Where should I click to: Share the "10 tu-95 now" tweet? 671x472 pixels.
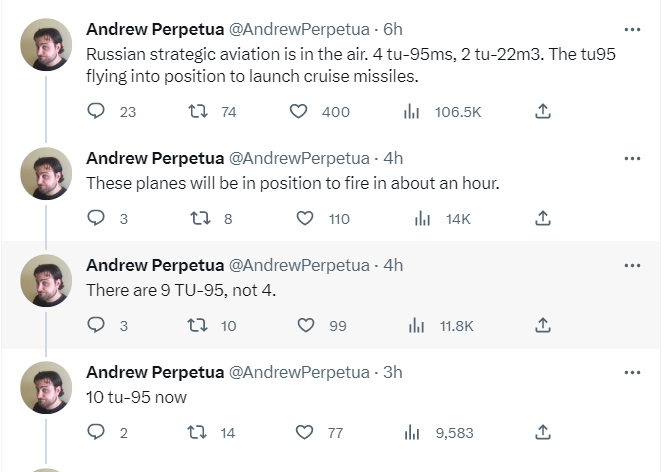click(543, 432)
